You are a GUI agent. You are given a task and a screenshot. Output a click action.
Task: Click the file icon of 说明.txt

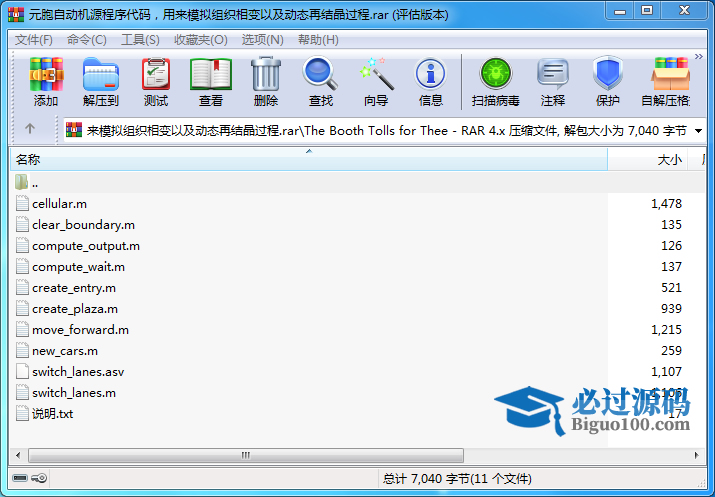(x=22, y=413)
